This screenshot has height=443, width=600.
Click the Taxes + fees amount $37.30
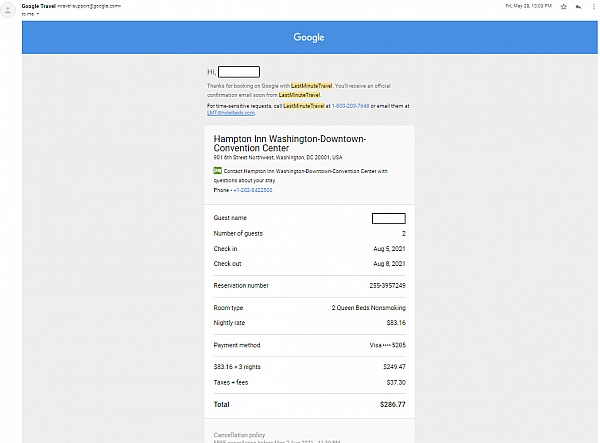point(396,382)
